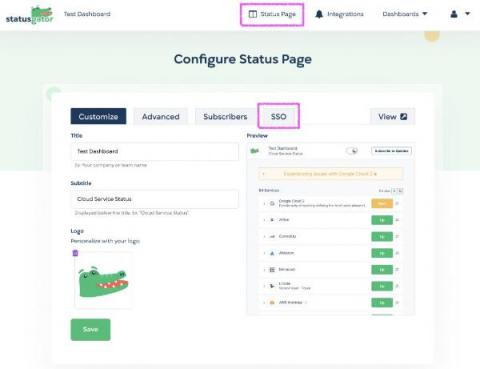Click the external-link icon on View
The height and width of the screenshot is (369, 480).
coord(404,116)
